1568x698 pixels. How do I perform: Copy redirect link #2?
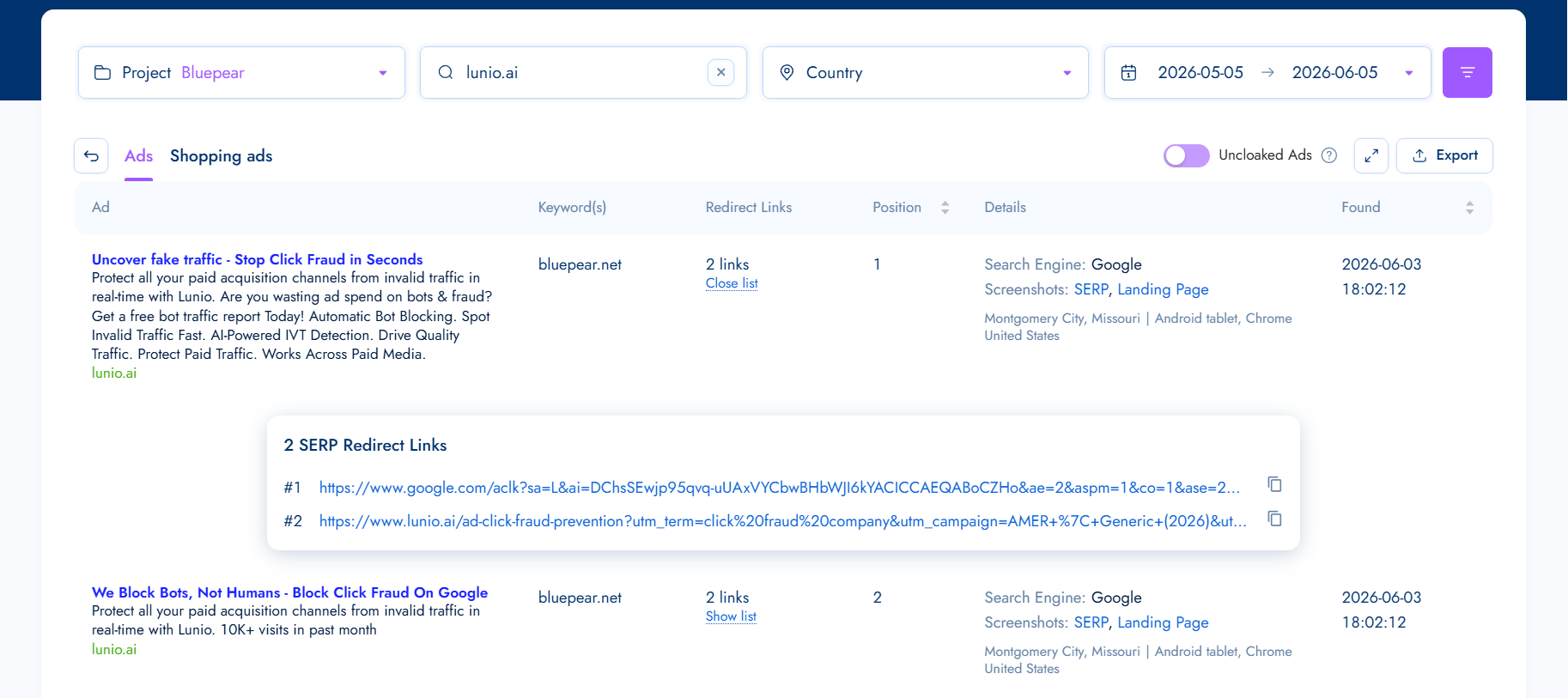(x=1275, y=519)
